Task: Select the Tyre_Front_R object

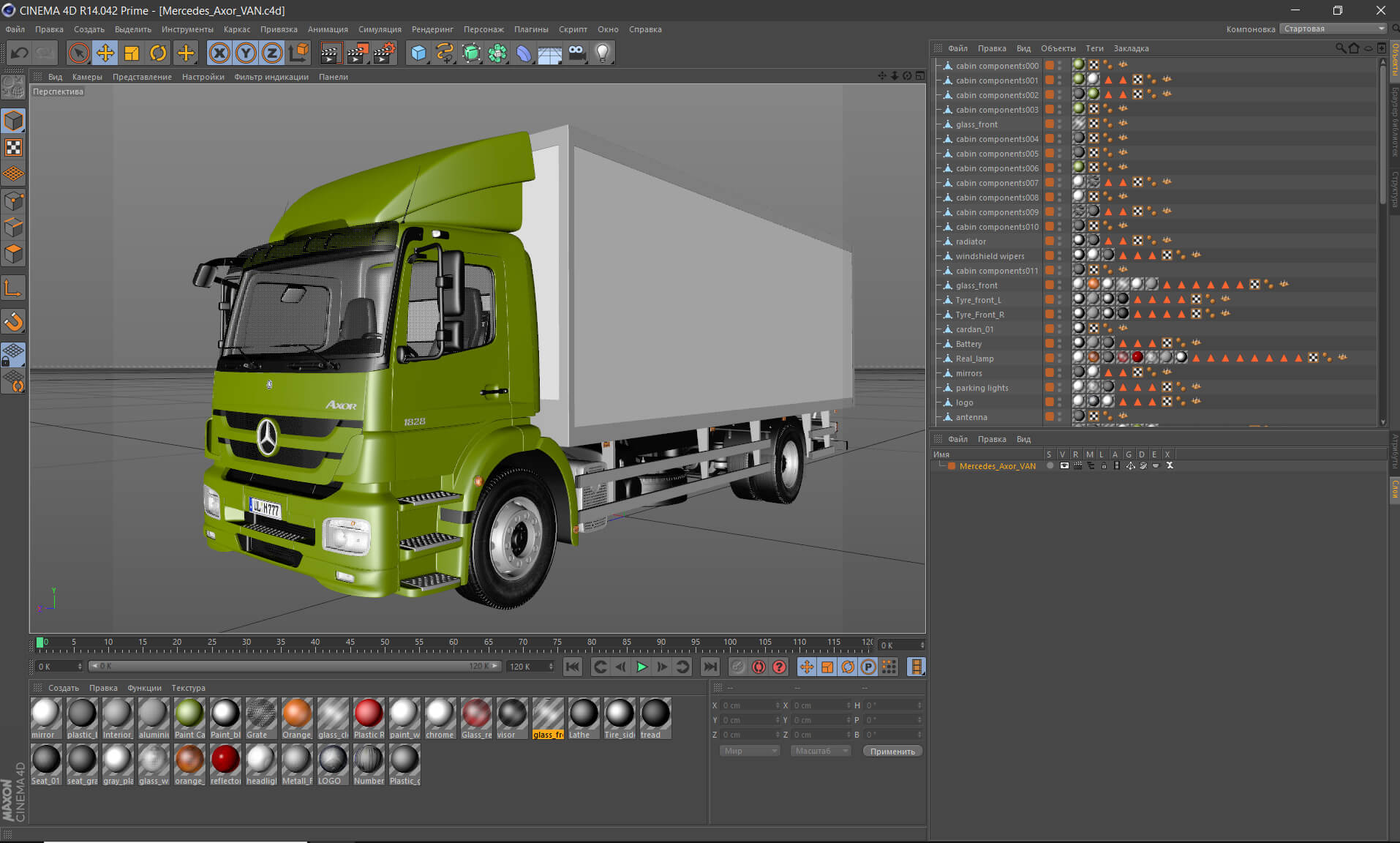Action: point(979,315)
